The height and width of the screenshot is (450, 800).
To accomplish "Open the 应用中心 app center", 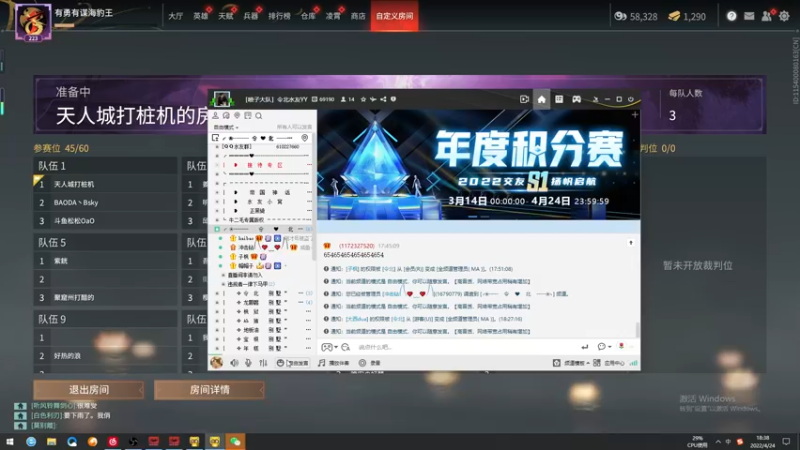I will tap(609, 363).
